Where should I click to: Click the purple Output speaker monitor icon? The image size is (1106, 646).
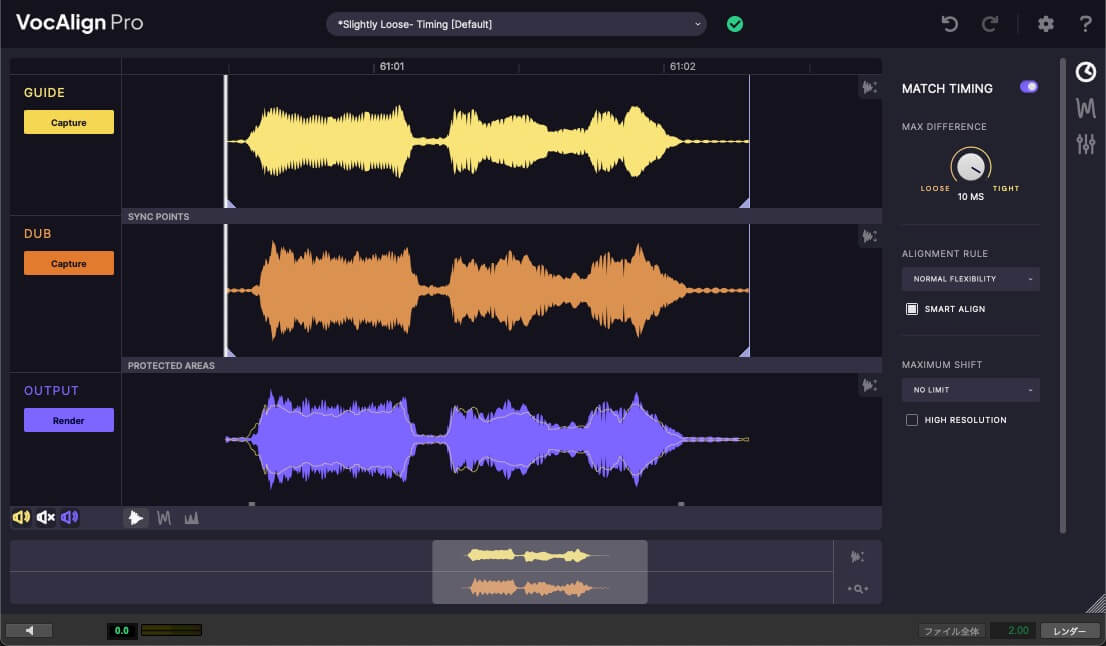tap(69, 517)
